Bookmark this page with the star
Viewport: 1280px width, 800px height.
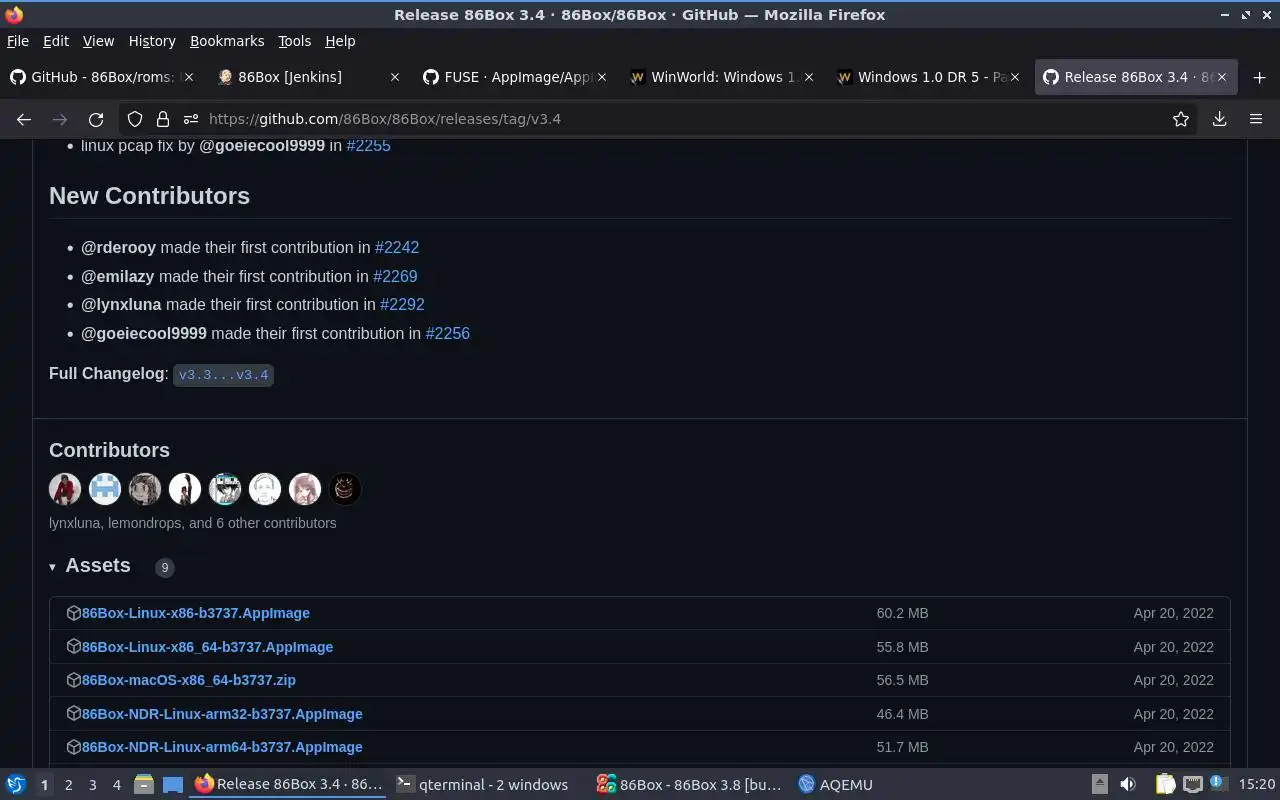click(1181, 119)
